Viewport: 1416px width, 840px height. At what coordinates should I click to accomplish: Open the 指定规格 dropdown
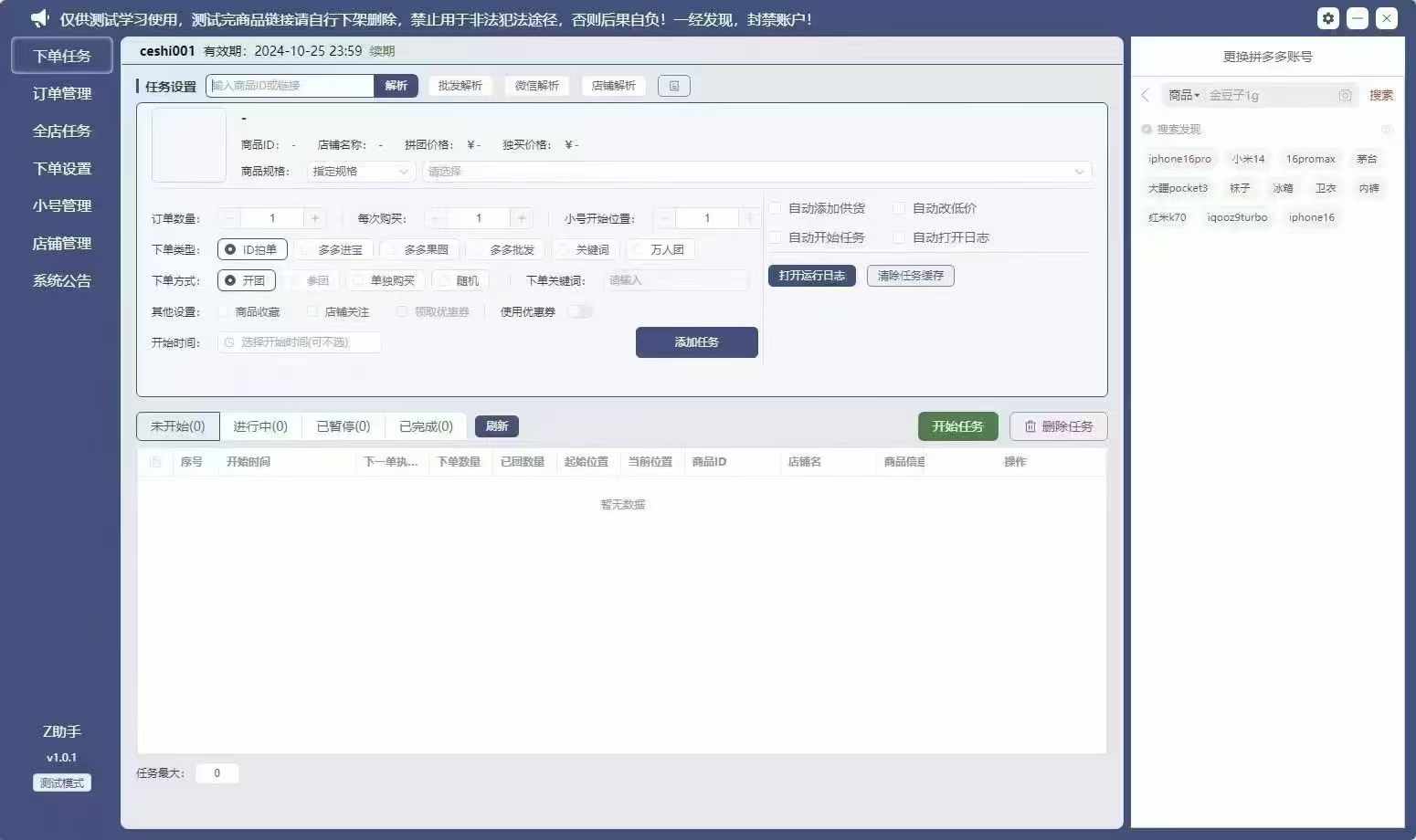[360, 172]
